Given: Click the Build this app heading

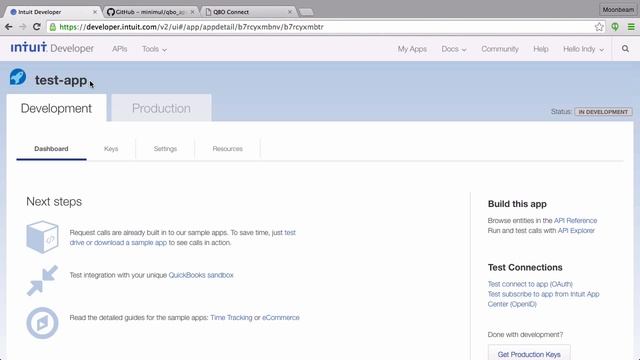Looking at the screenshot, I should point(517,204).
